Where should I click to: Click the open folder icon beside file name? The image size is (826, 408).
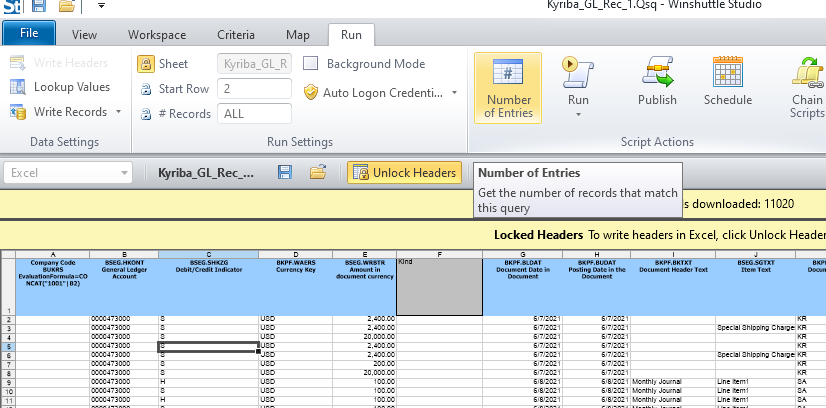click(x=318, y=173)
